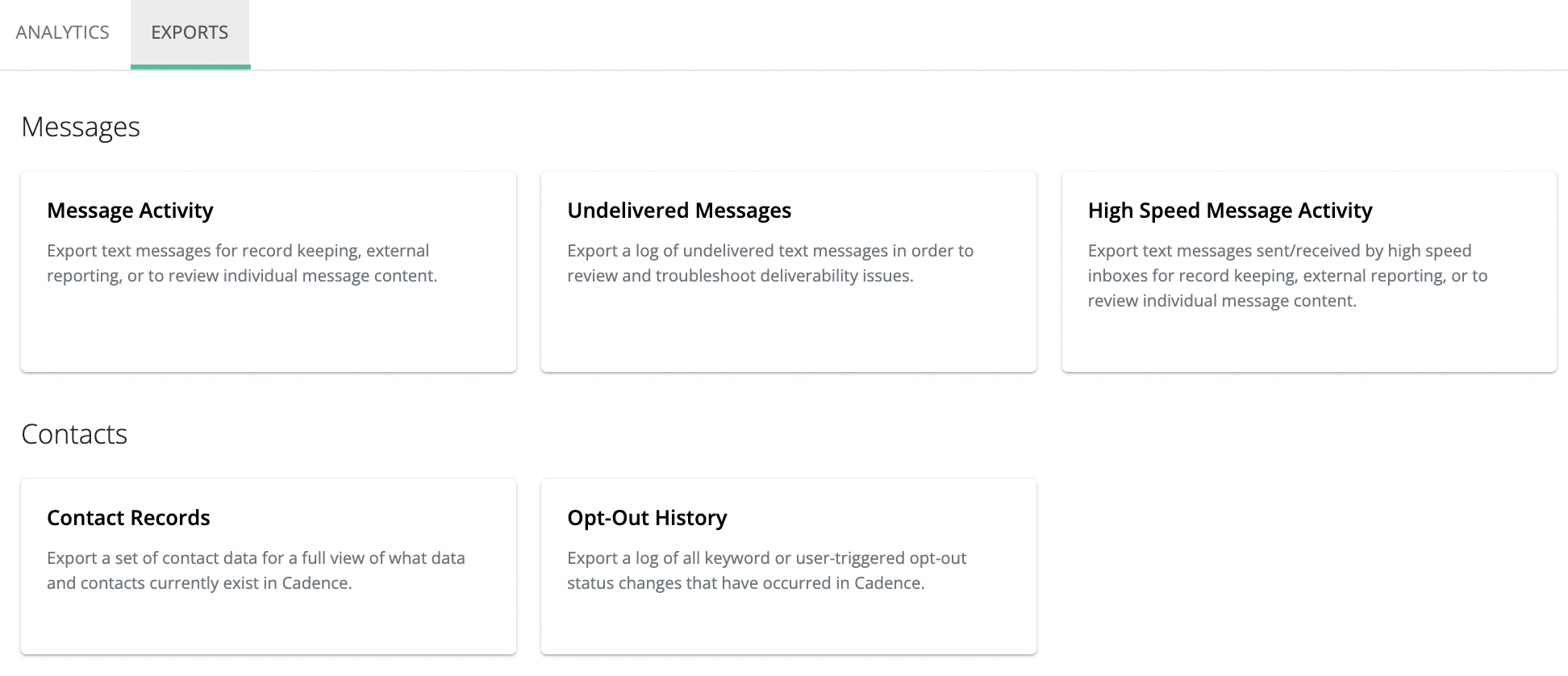Image resolution: width=1568 pixels, height=676 pixels.
Task: Choose the High Speed Message Activity export
Action: [x=1308, y=339]
